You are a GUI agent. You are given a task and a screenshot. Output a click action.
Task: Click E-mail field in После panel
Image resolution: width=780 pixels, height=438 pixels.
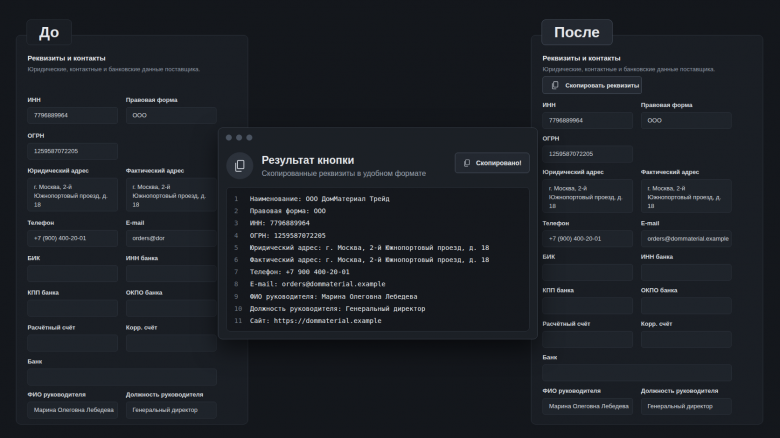coord(686,238)
